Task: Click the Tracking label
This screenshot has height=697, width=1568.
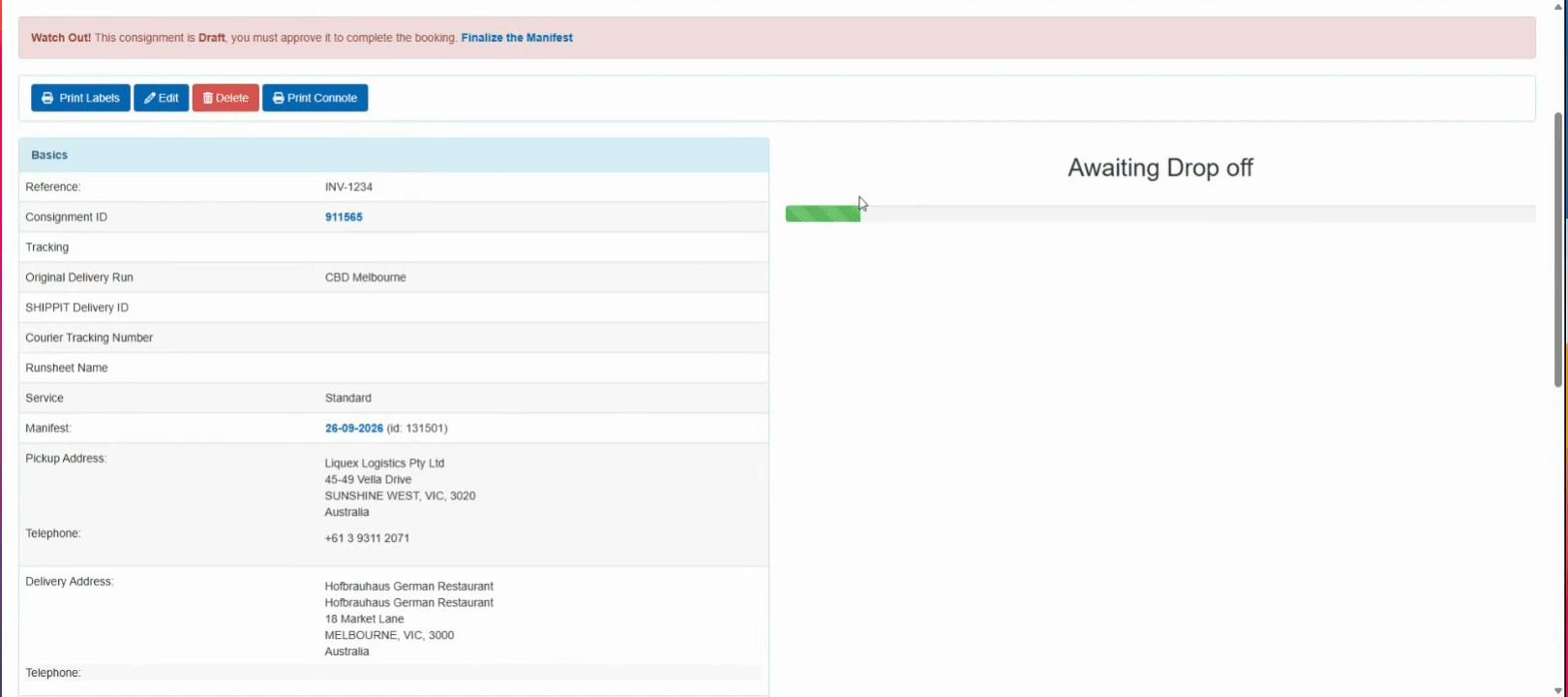Action: coord(47,247)
